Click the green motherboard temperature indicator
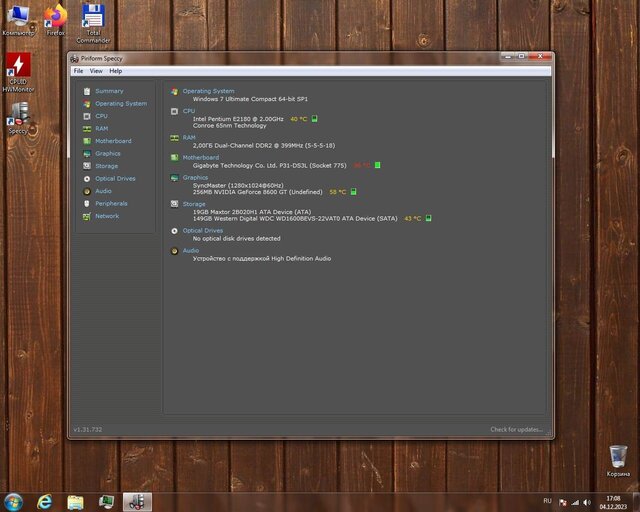This screenshot has height=512, width=640. pyautogui.click(x=377, y=165)
